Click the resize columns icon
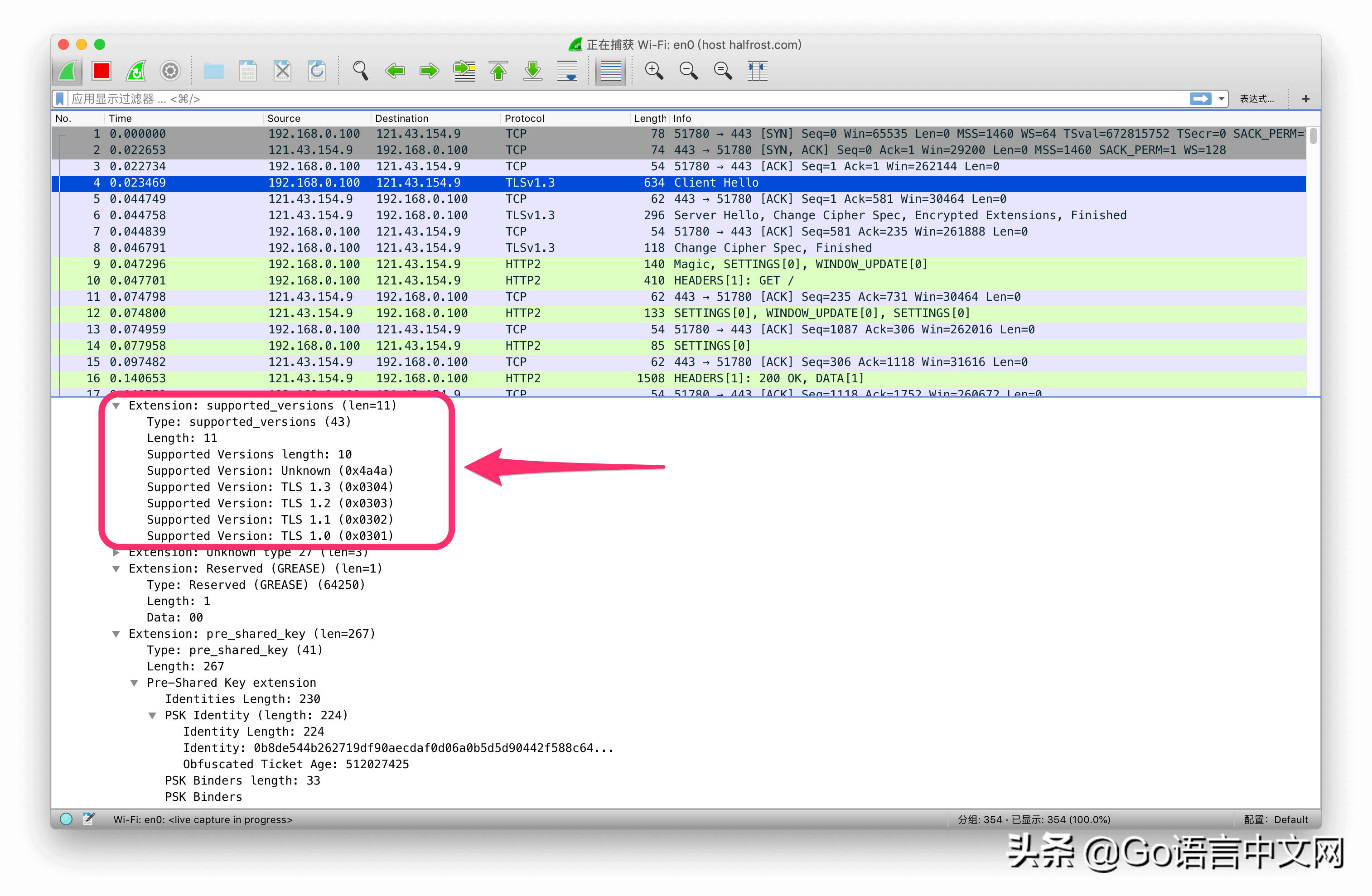This screenshot has height=896, width=1372. (758, 71)
